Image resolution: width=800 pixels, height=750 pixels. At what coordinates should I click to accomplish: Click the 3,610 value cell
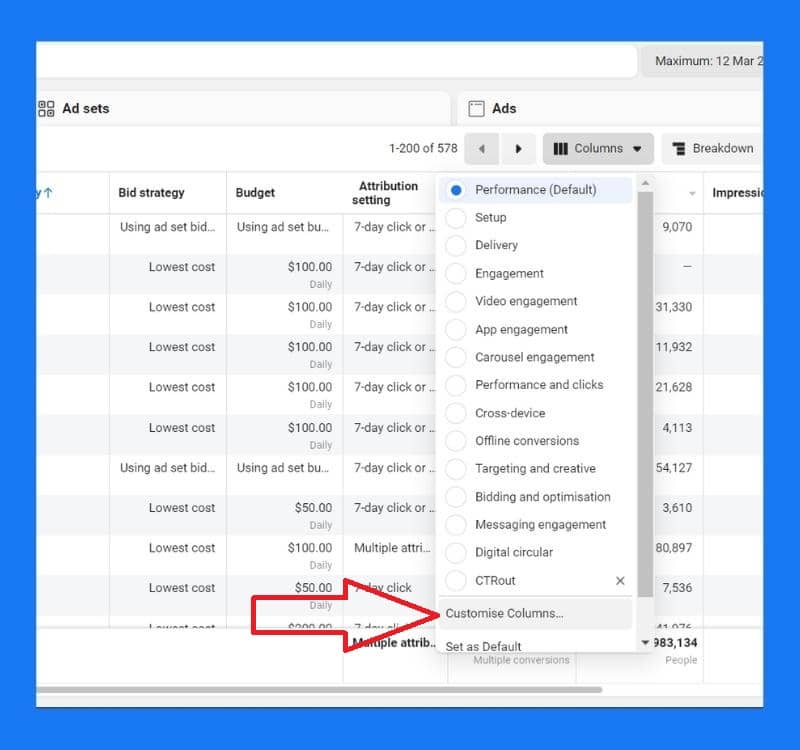tap(677, 508)
